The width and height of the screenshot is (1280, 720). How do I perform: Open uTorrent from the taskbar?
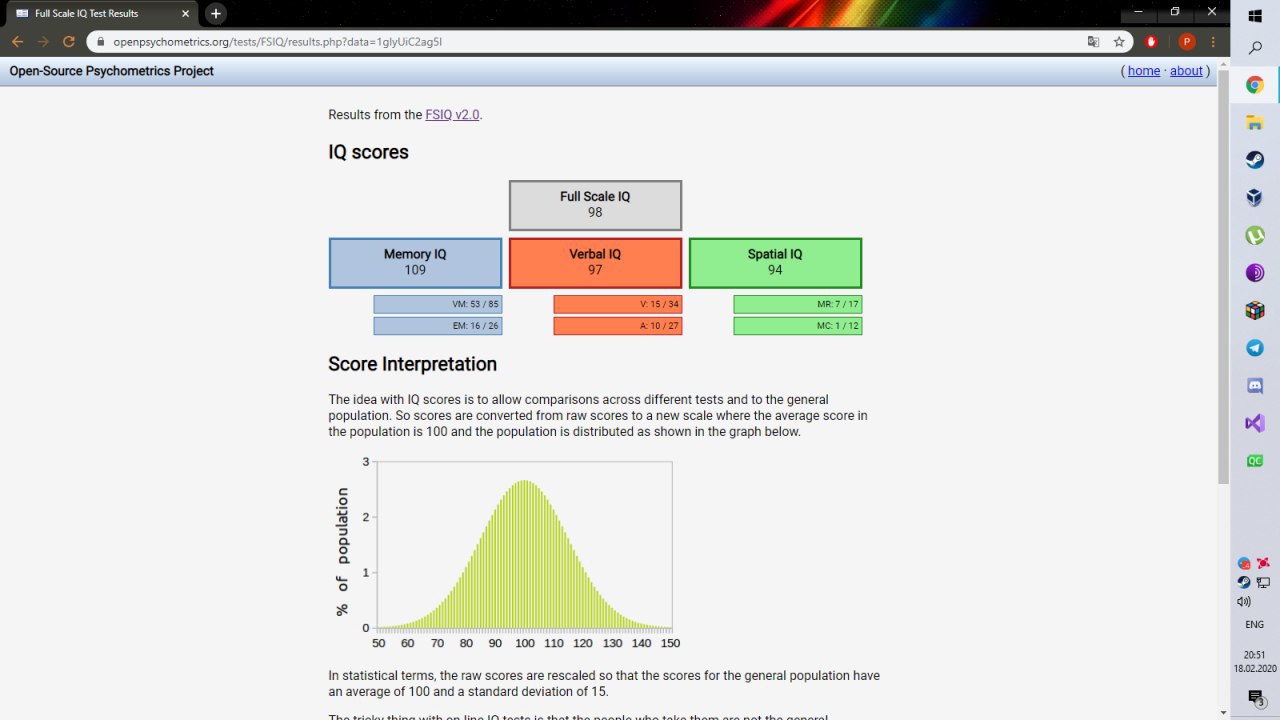tap(1255, 236)
